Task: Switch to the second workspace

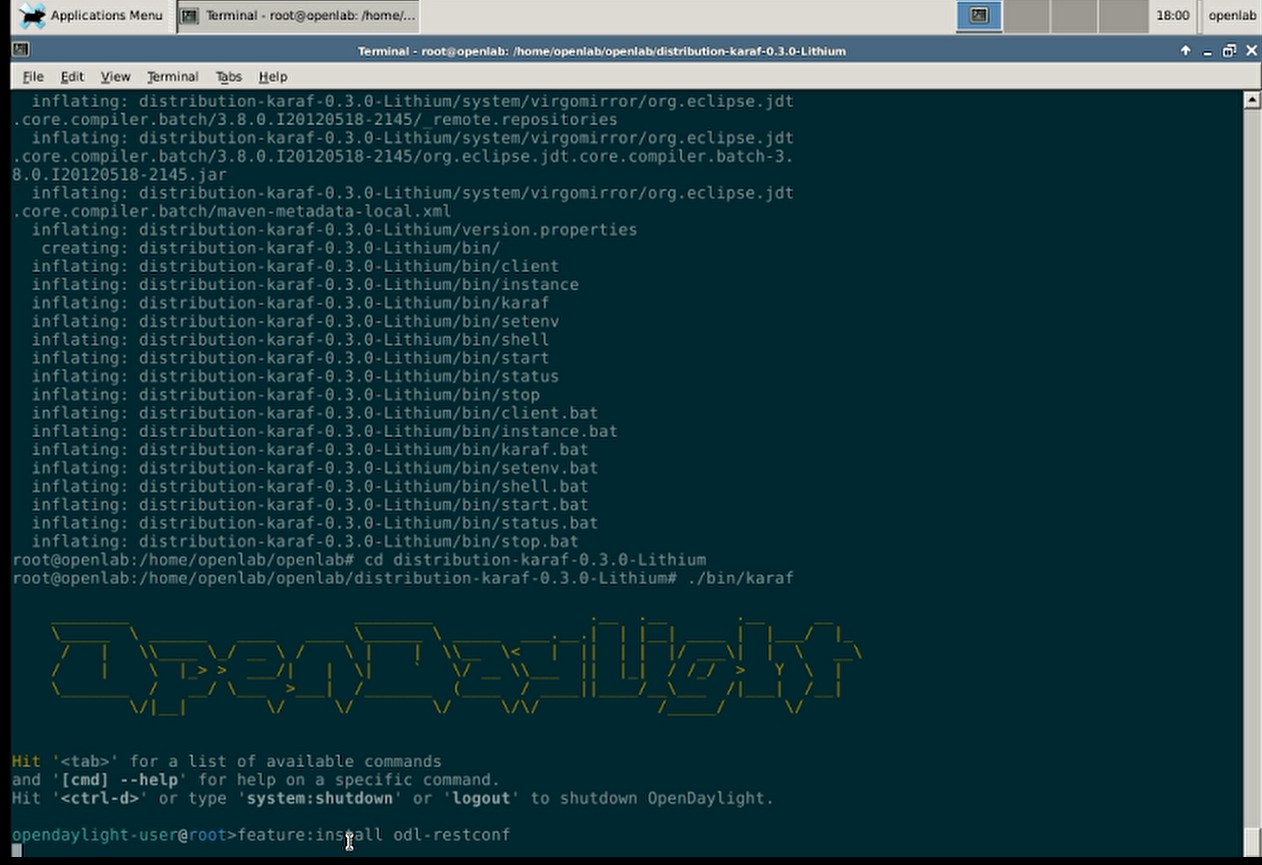Action: tap(1027, 16)
